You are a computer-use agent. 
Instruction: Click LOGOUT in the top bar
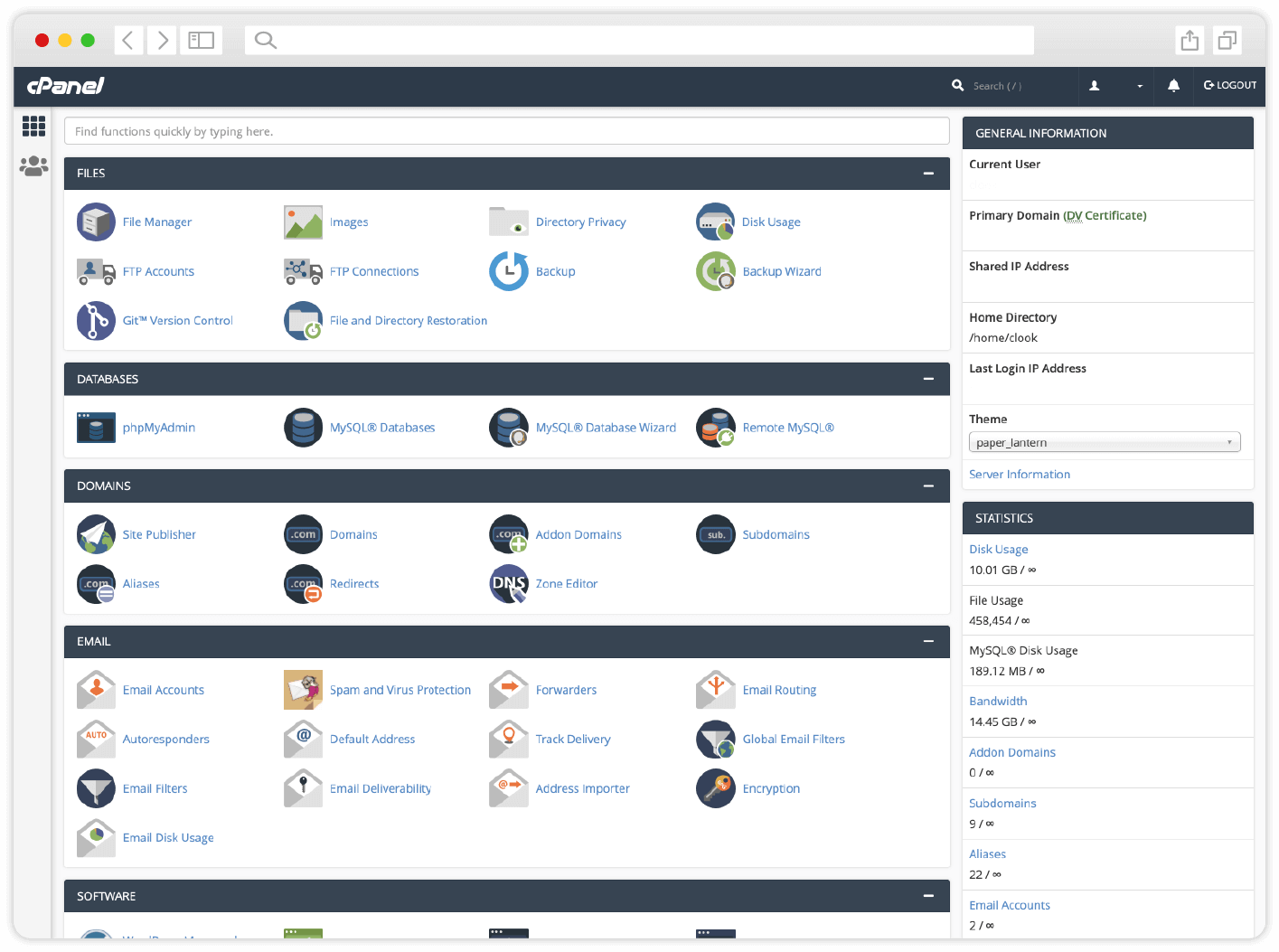1229,86
